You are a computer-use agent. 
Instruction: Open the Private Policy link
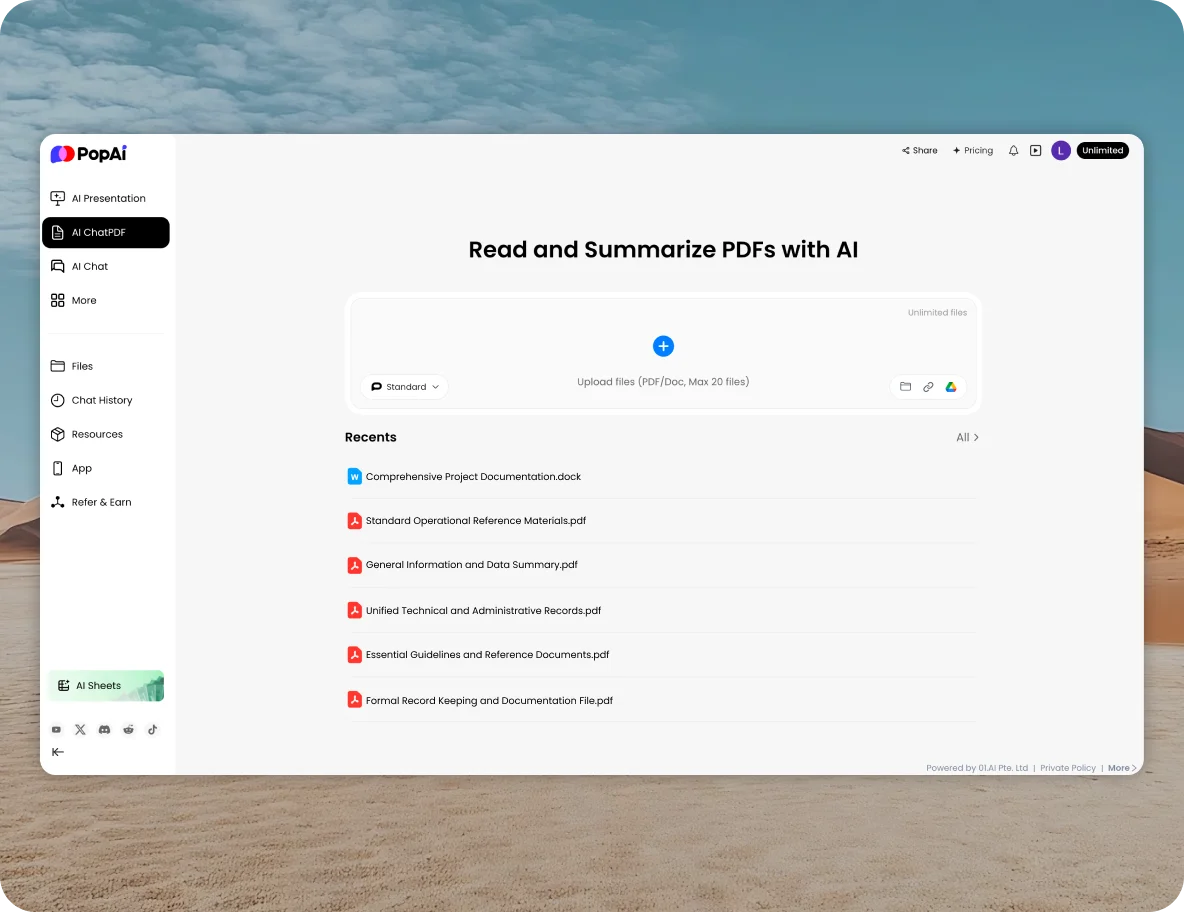coord(1068,767)
